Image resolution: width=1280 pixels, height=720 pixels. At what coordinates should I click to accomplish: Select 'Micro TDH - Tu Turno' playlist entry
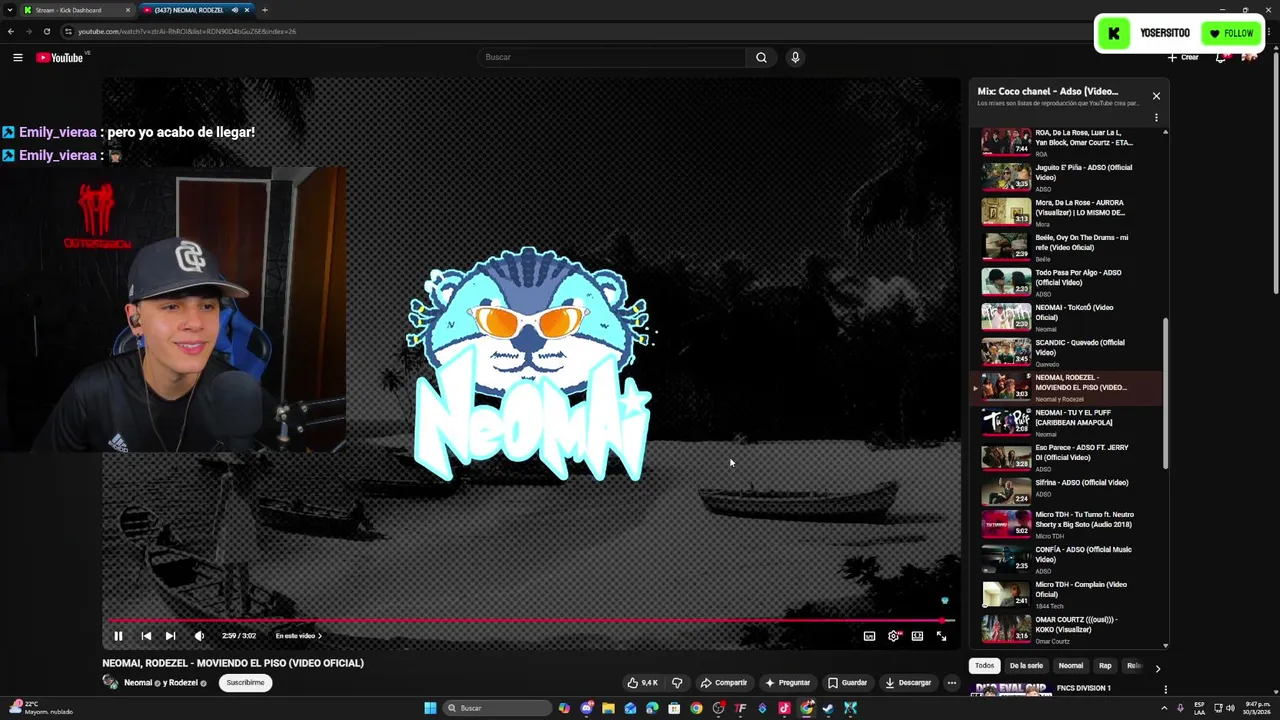[1066, 524]
